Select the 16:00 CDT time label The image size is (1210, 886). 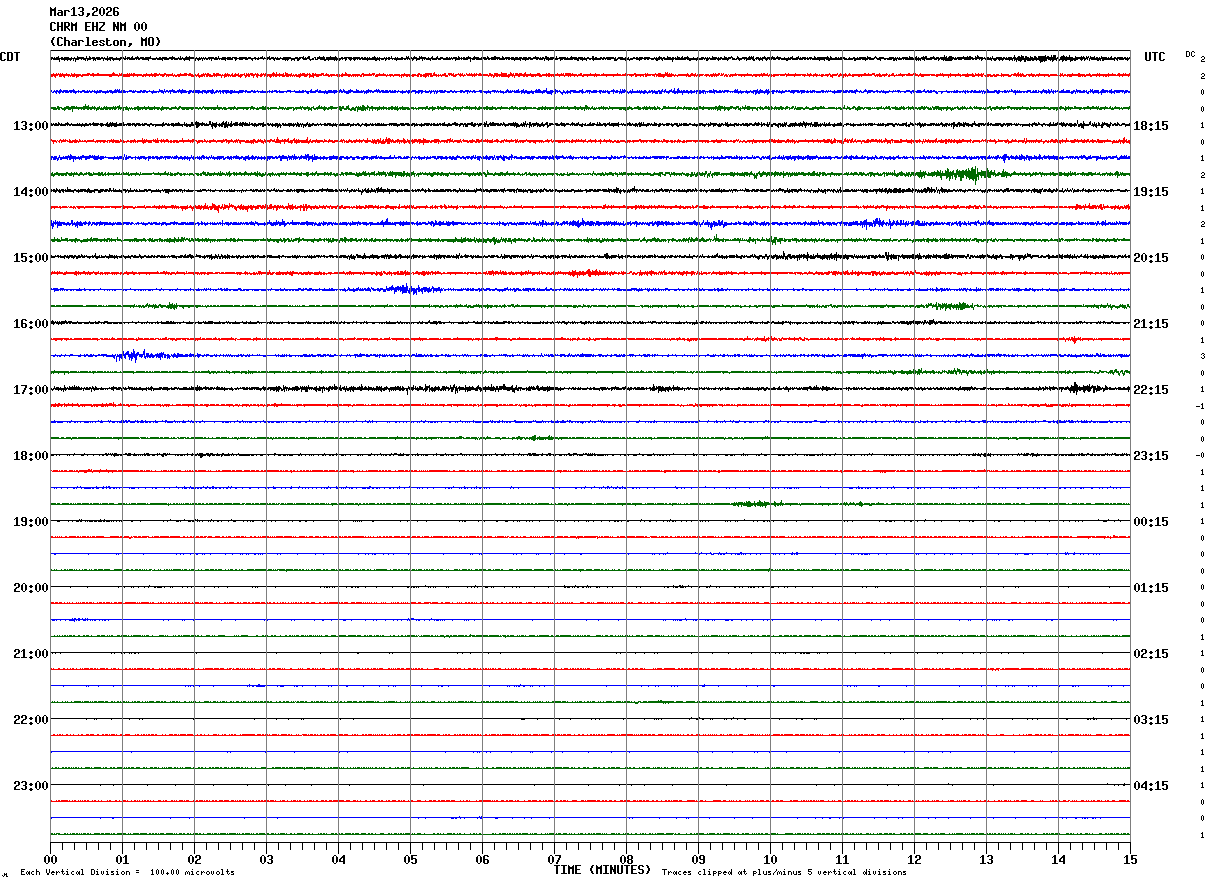[31, 324]
